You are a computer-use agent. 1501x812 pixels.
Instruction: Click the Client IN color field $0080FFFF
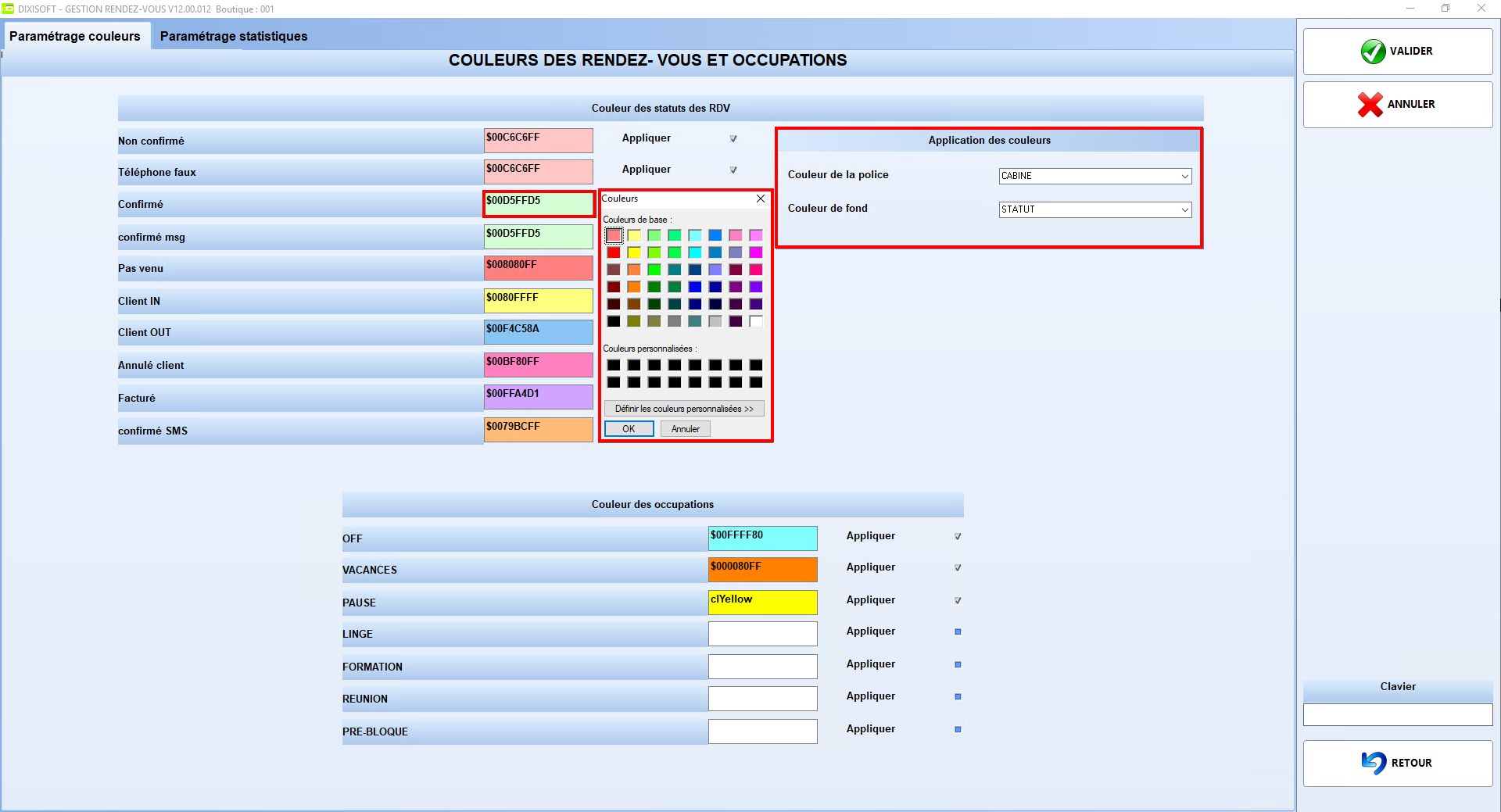pos(539,301)
